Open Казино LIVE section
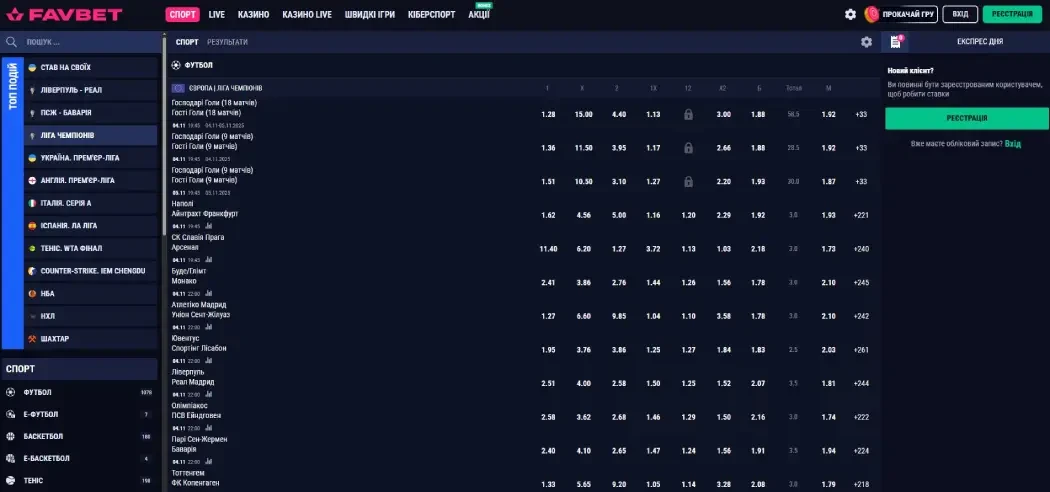Image resolution: width=1050 pixels, height=492 pixels. point(307,15)
